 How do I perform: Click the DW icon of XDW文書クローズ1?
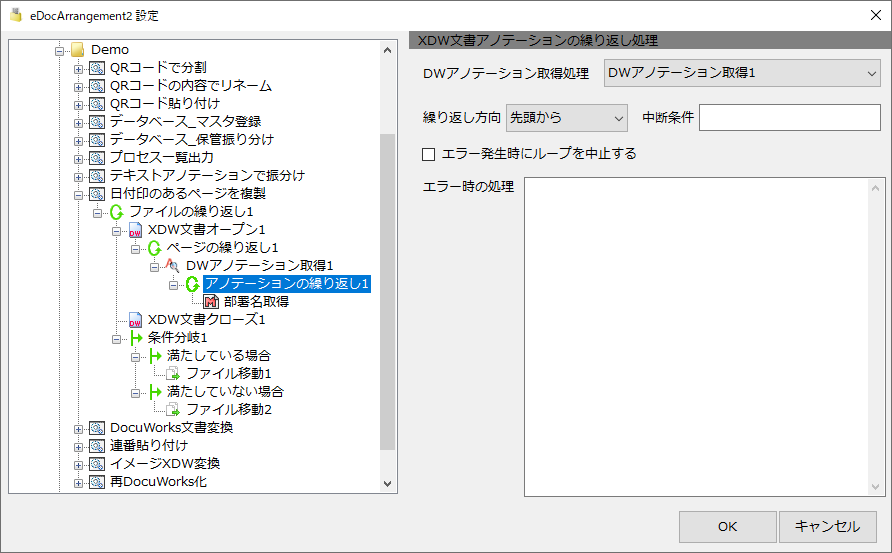pos(135,320)
